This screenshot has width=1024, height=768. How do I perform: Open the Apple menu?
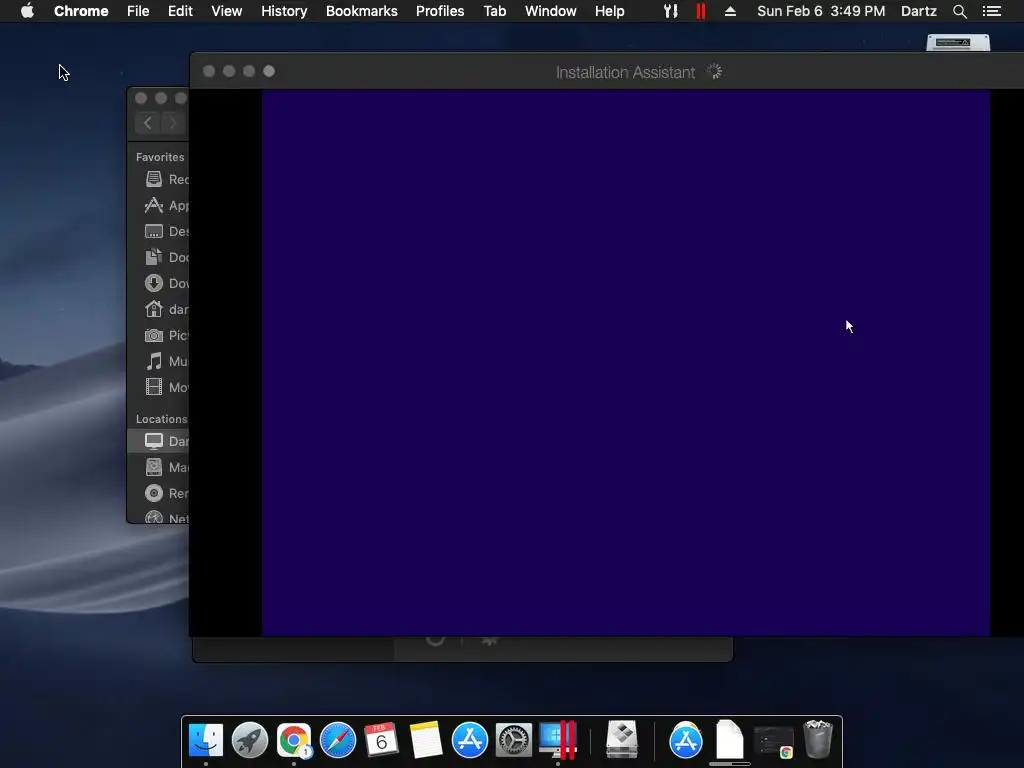pos(27,11)
